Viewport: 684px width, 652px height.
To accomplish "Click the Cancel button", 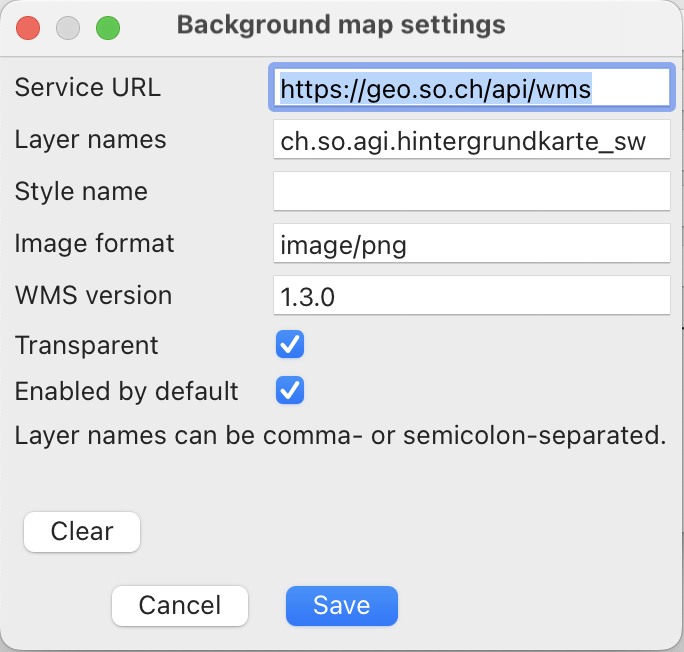I will coord(180,605).
